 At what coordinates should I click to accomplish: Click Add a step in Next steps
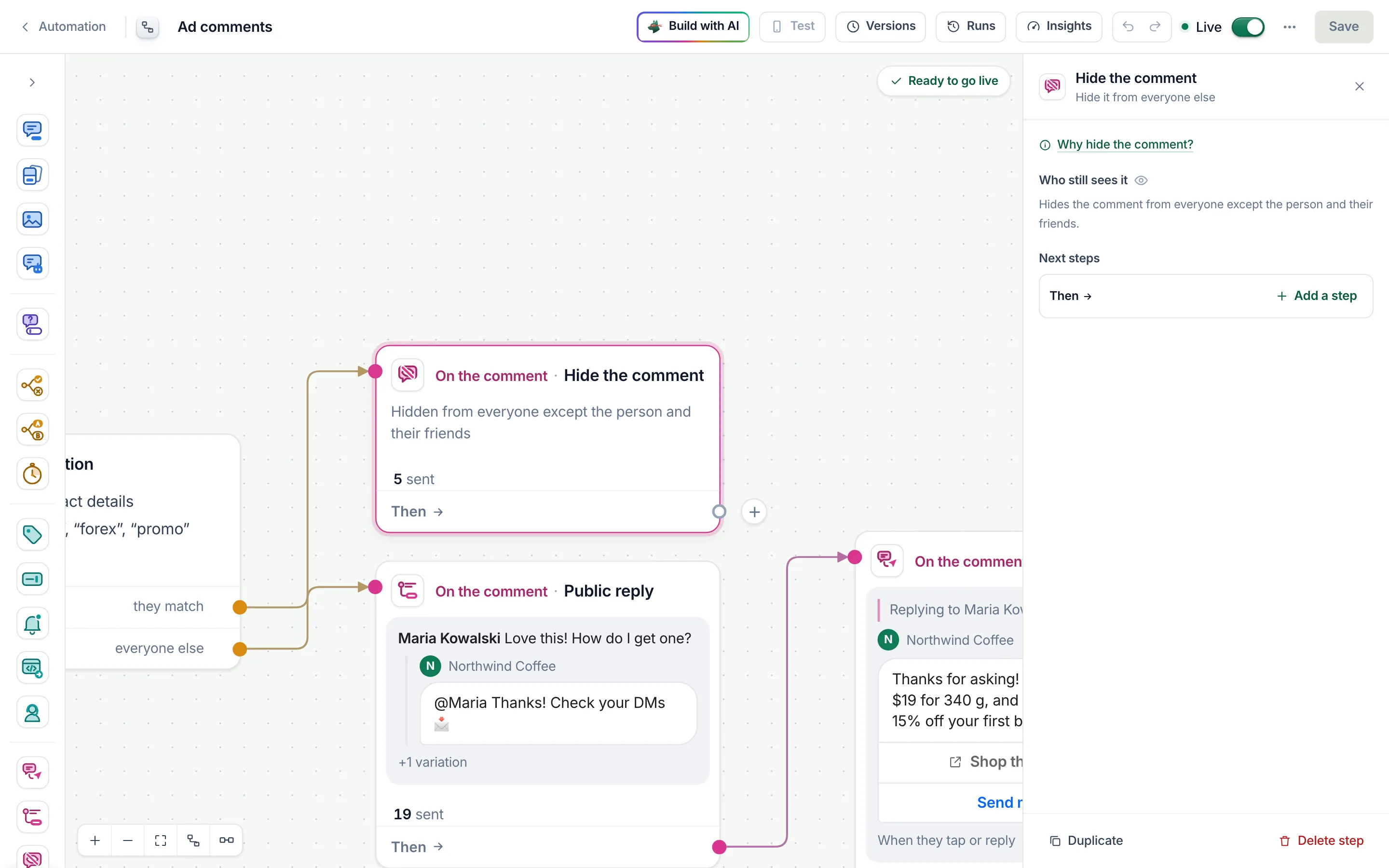[x=1317, y=296]
